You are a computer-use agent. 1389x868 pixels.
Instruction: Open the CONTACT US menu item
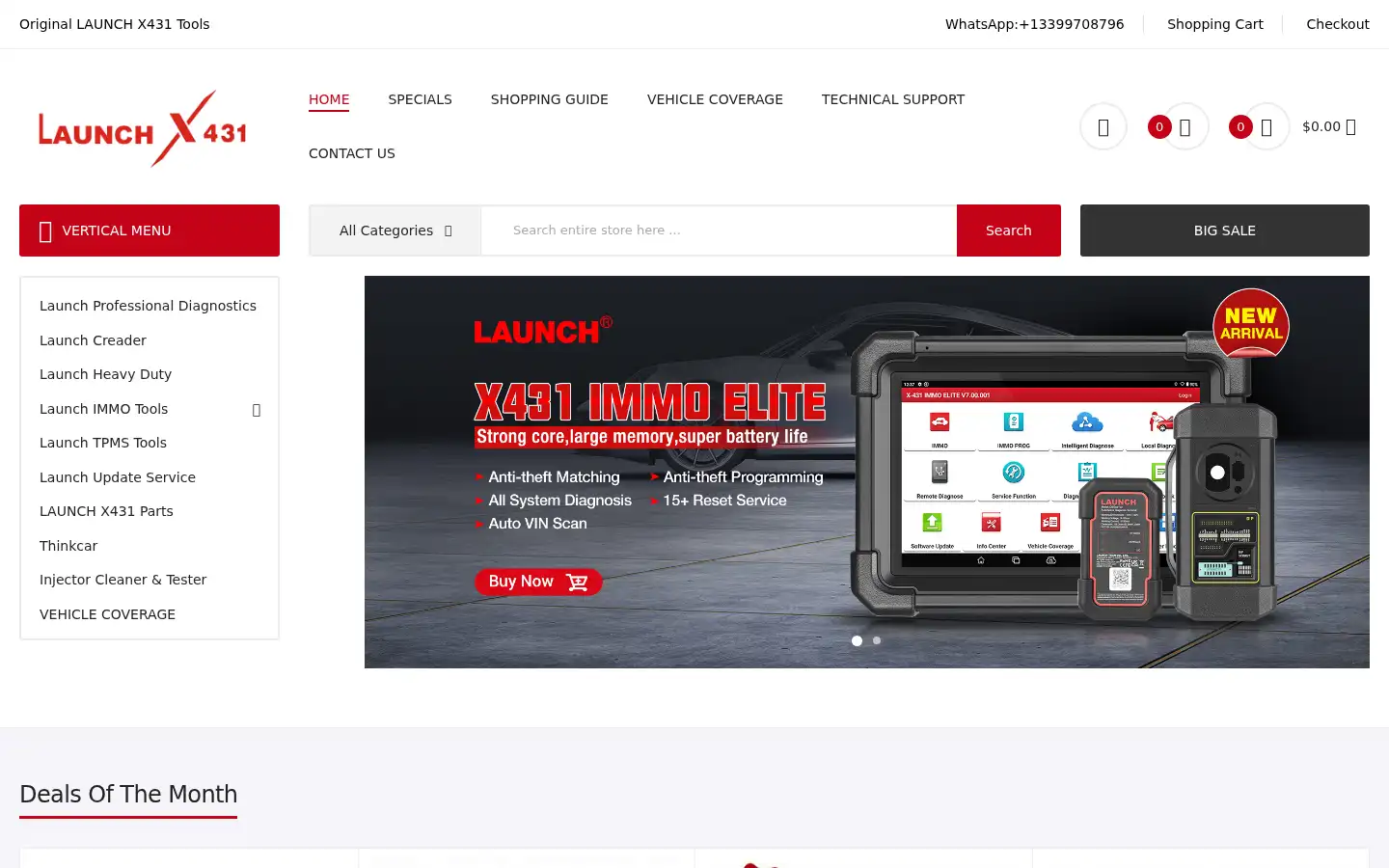click(352, 153)
